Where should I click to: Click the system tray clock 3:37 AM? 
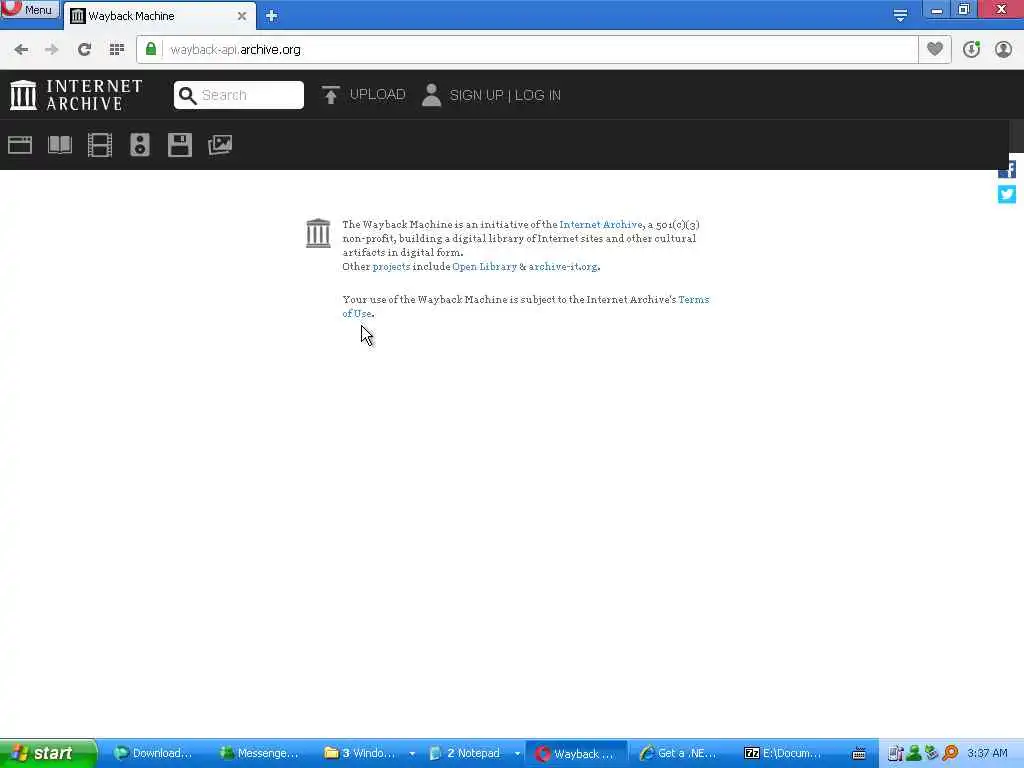[987, 753]
